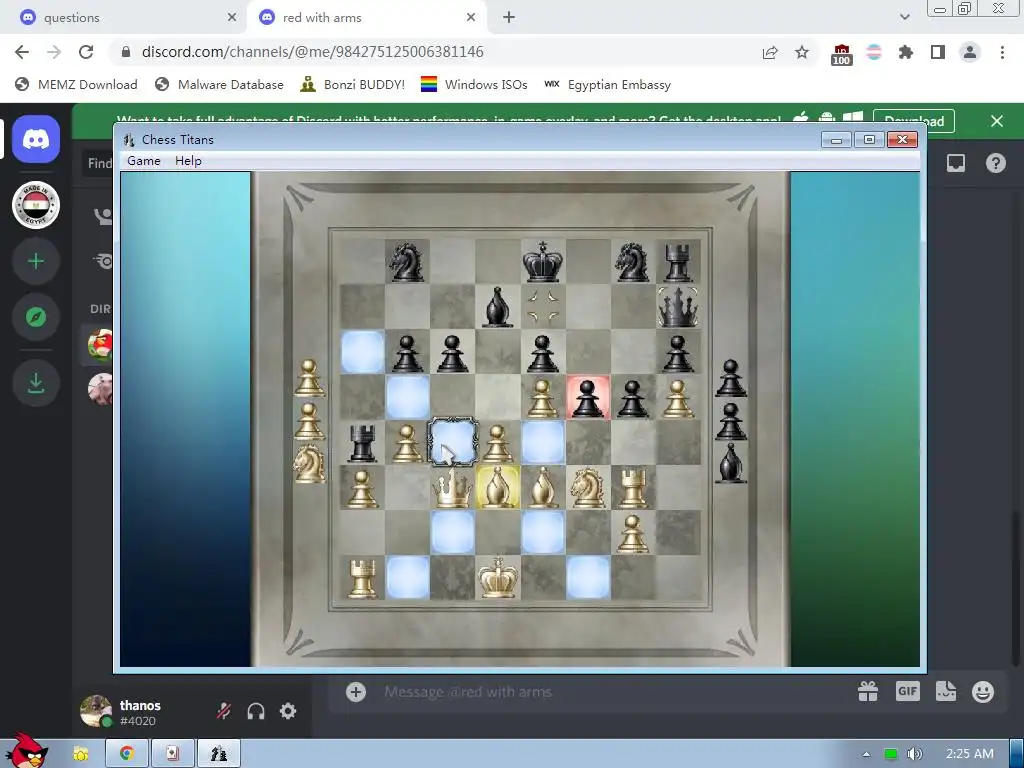Viewport: 1024px width, 768px height.
Task: Attach a file with the plus button
Action: coord(356,692)
